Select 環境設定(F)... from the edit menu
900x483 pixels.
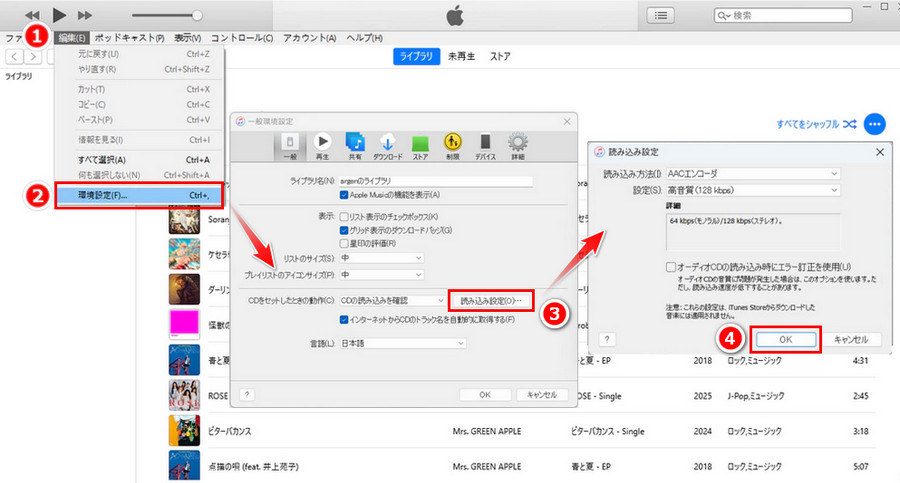point(139,195)
